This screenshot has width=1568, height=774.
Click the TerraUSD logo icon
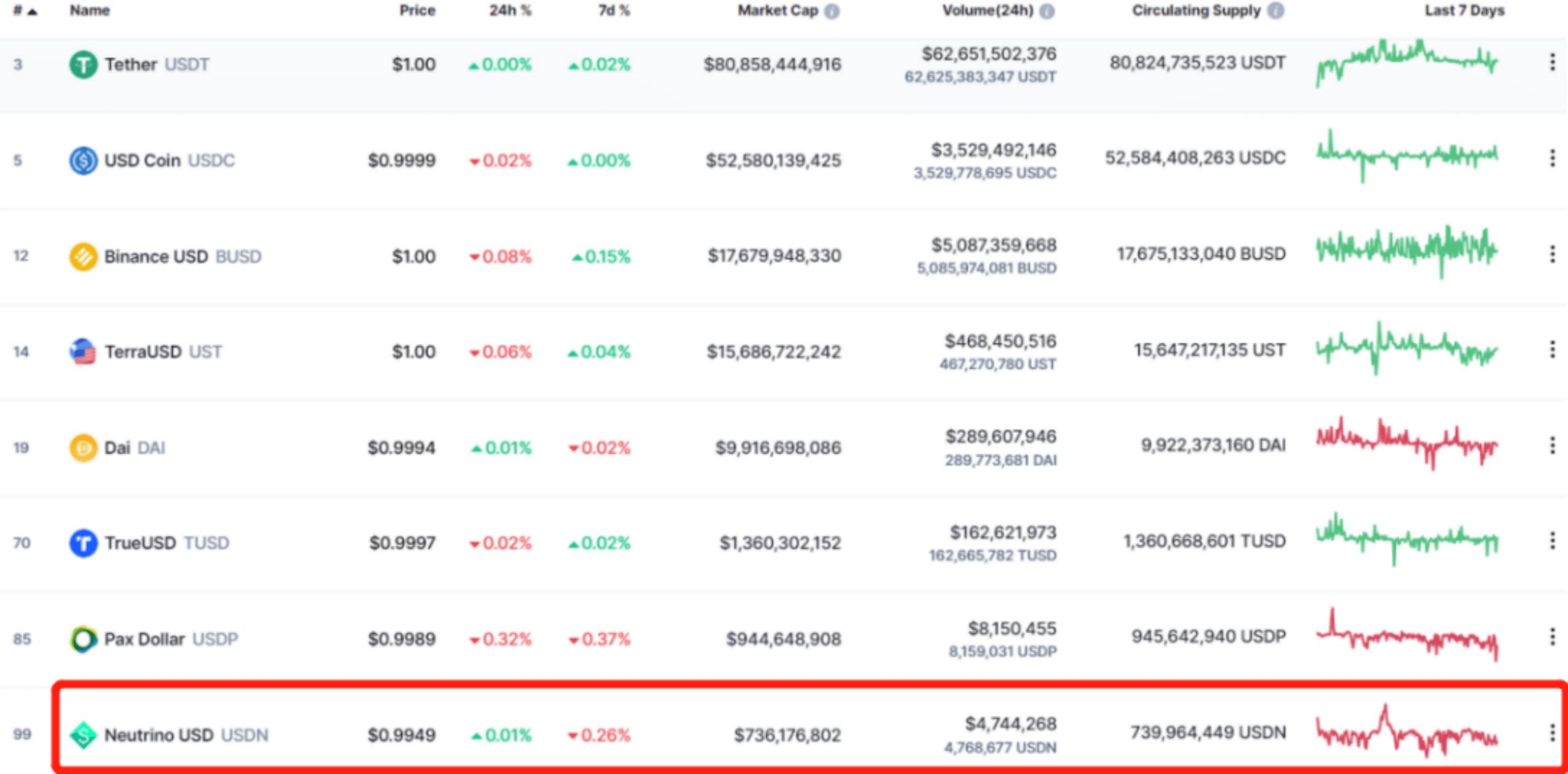tap(83, 351)
